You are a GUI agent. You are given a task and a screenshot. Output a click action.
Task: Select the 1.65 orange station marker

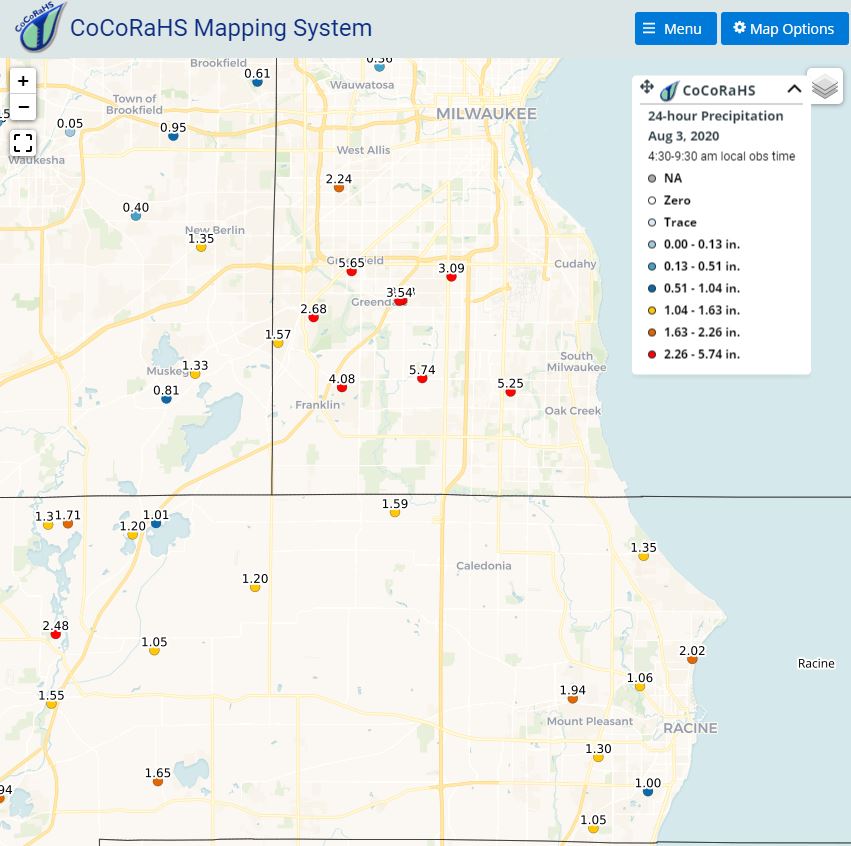(157, 782)
